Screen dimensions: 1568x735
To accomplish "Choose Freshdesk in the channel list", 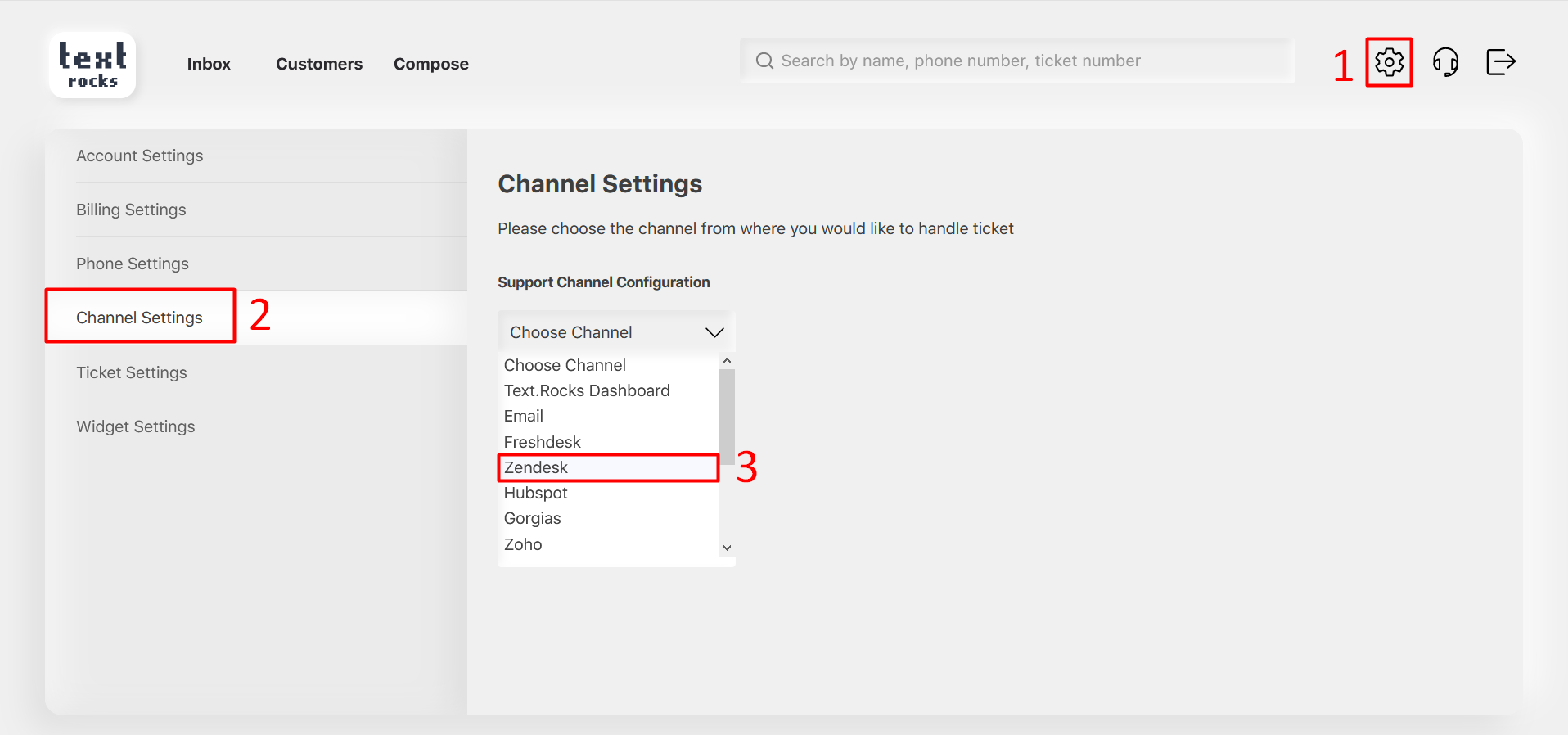I will pos(542,442).
